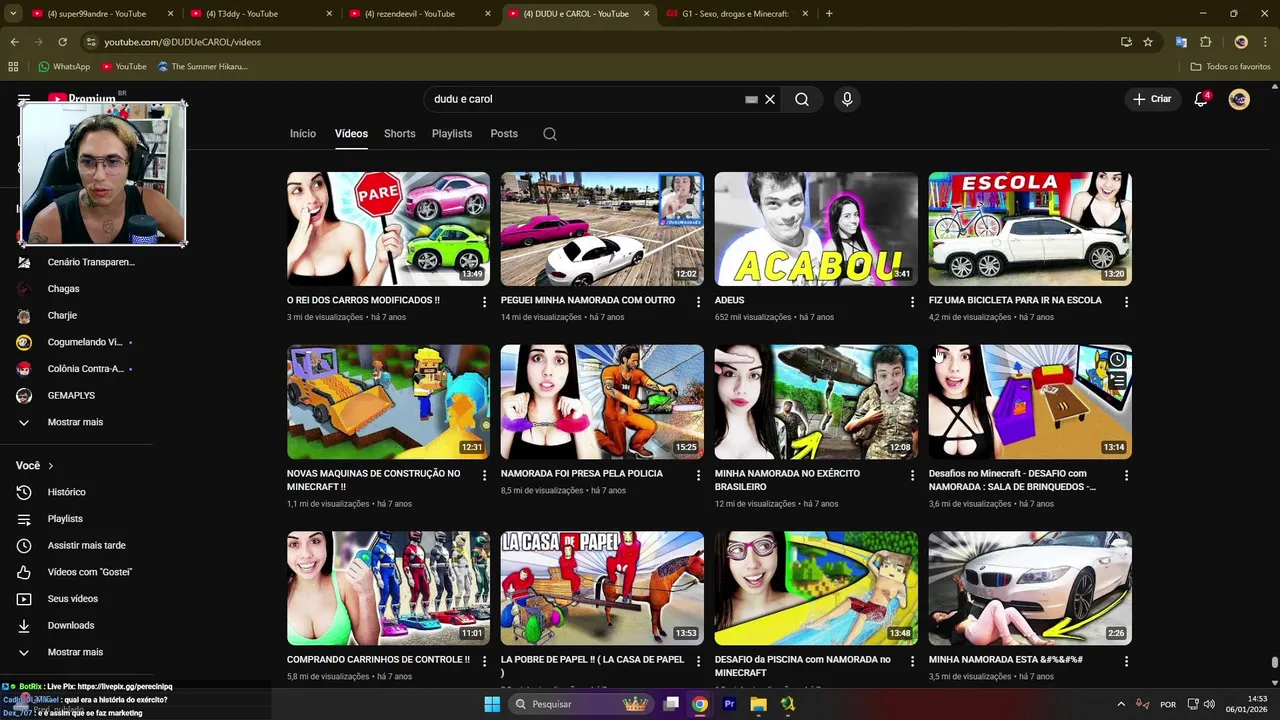Open Vídeos com "Gostei" in the sidebar

coord(89,572)
